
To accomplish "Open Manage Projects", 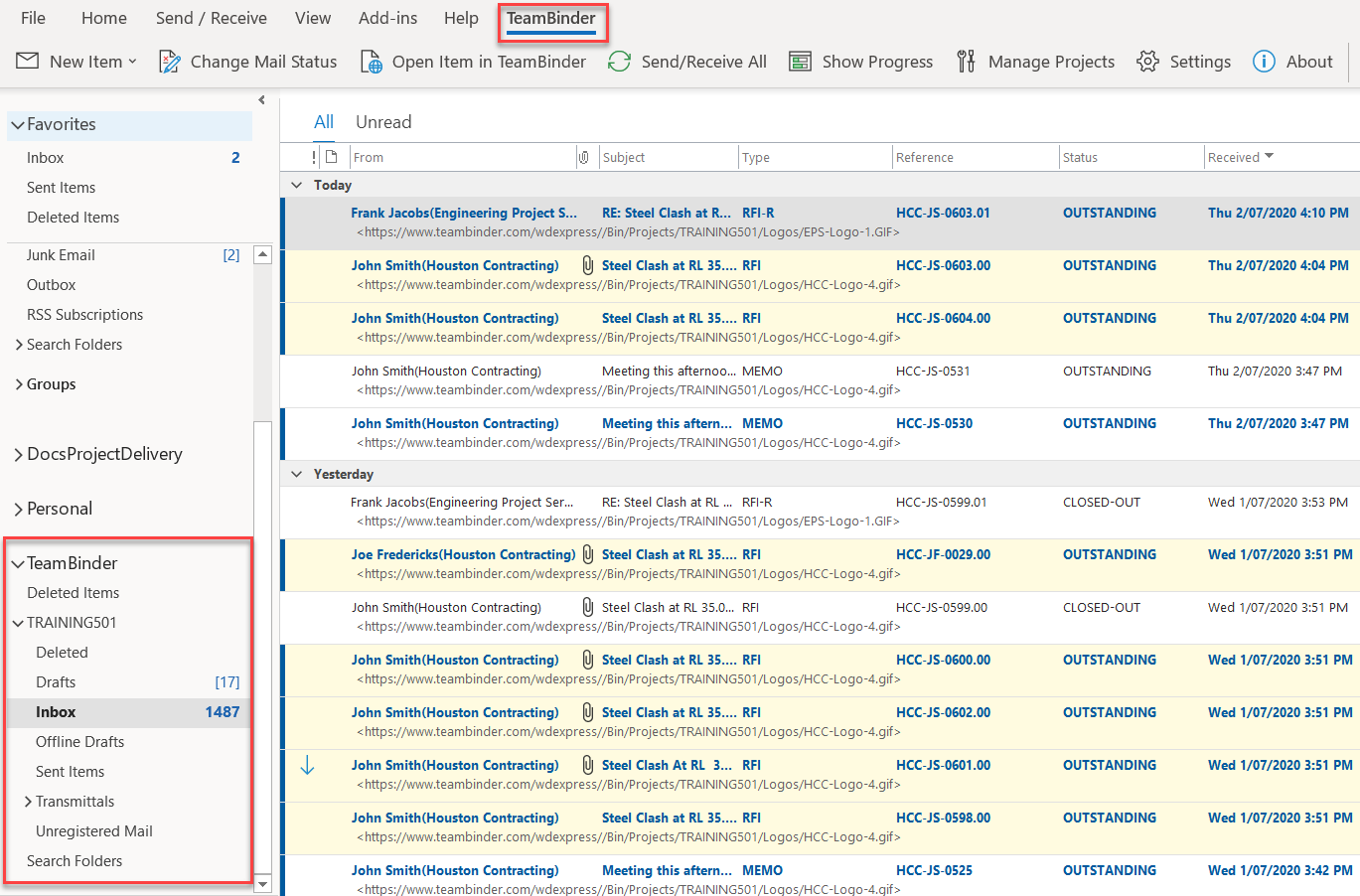I will 1036,61.
